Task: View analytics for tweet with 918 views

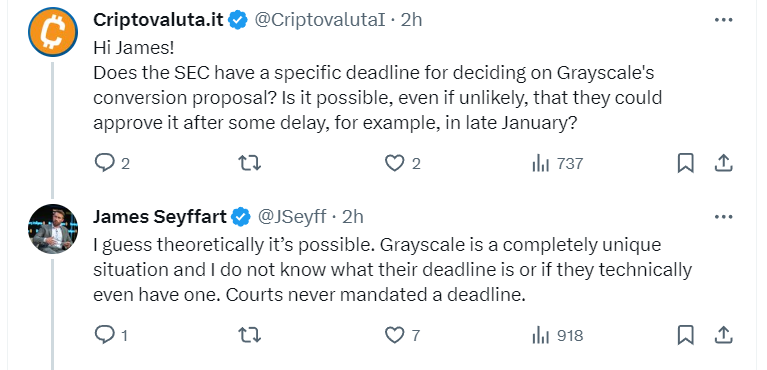Action: (557, 335)
